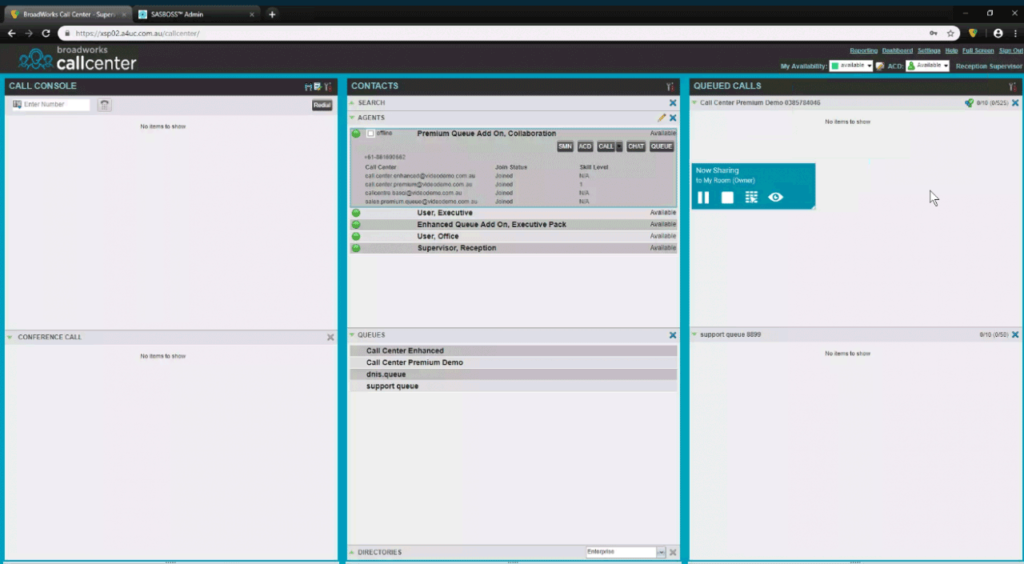
Task: Close the Search panel in Contacts
Action: [673, 103]
